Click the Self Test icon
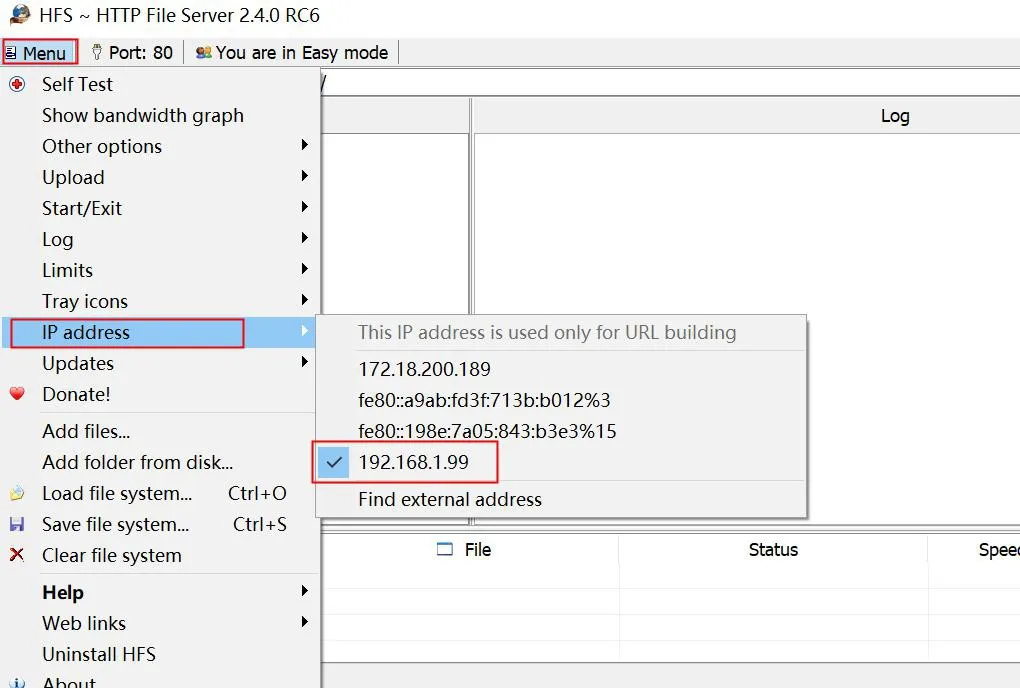Viewport: 1020px width, 688px height. (15, 84)
